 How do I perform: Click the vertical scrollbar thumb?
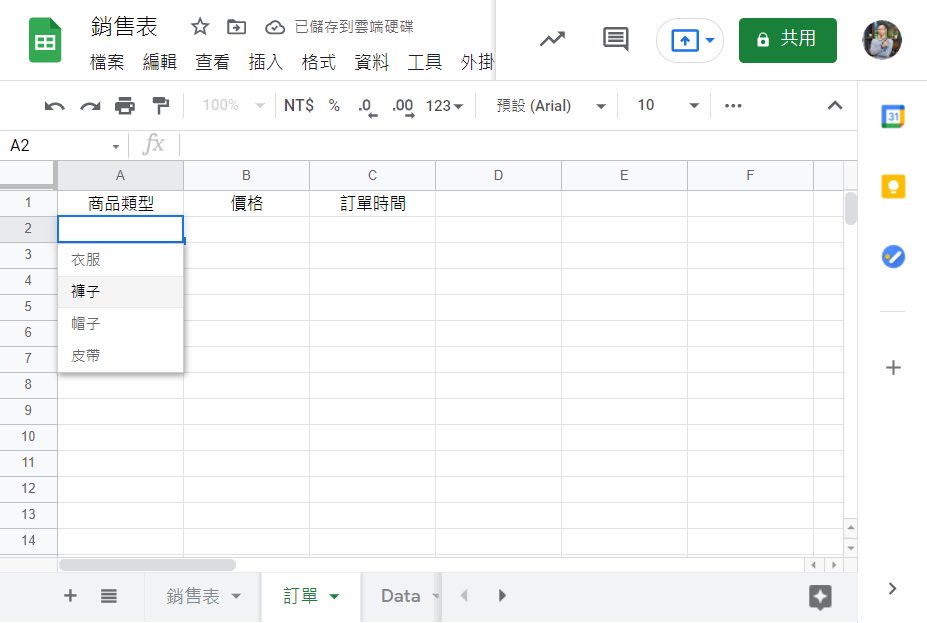point(851,208)
